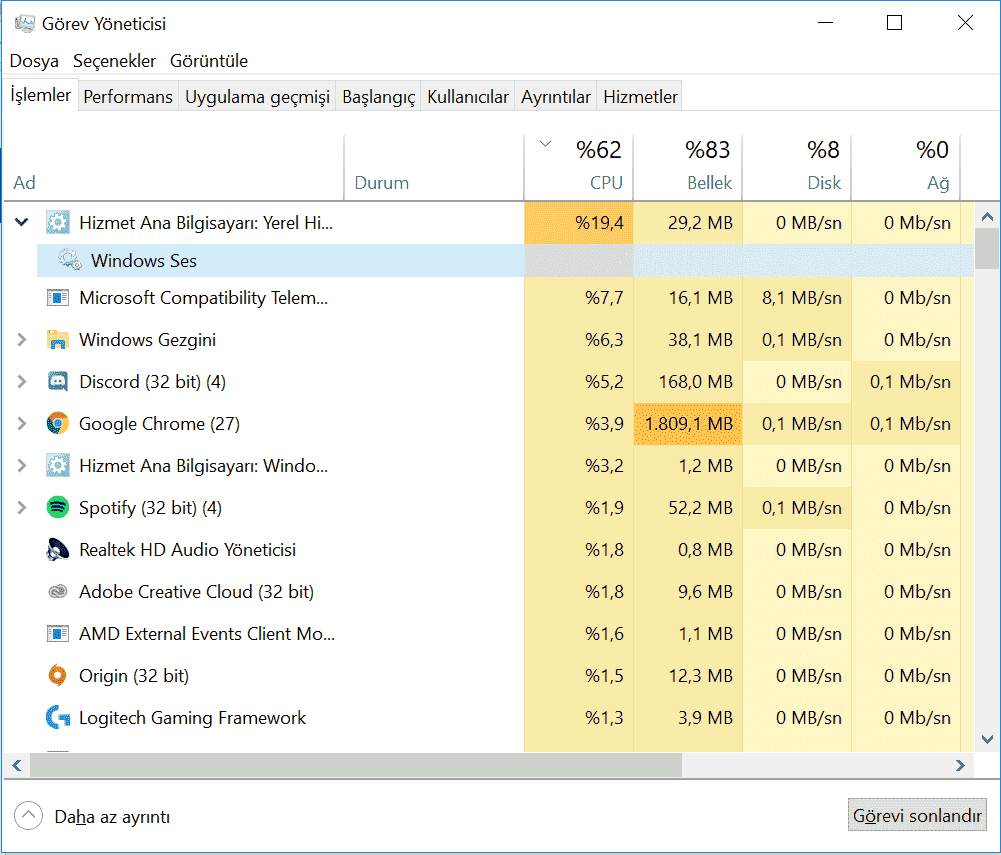Screen dimensions: 1001x855
Task: Maximize the Görev Yöneticisi window
Action: [894, 23]
